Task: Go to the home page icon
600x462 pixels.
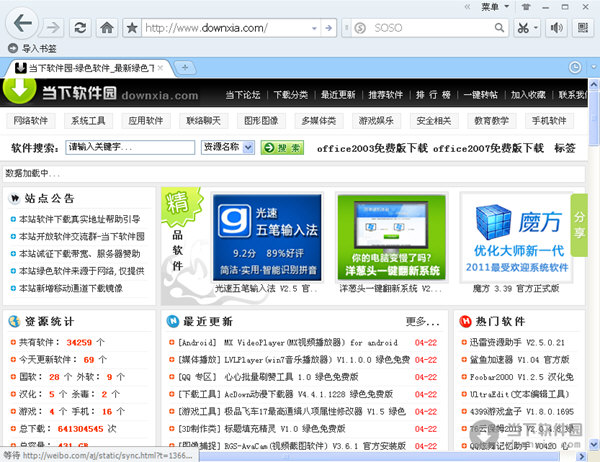Action: coord(107,28)
